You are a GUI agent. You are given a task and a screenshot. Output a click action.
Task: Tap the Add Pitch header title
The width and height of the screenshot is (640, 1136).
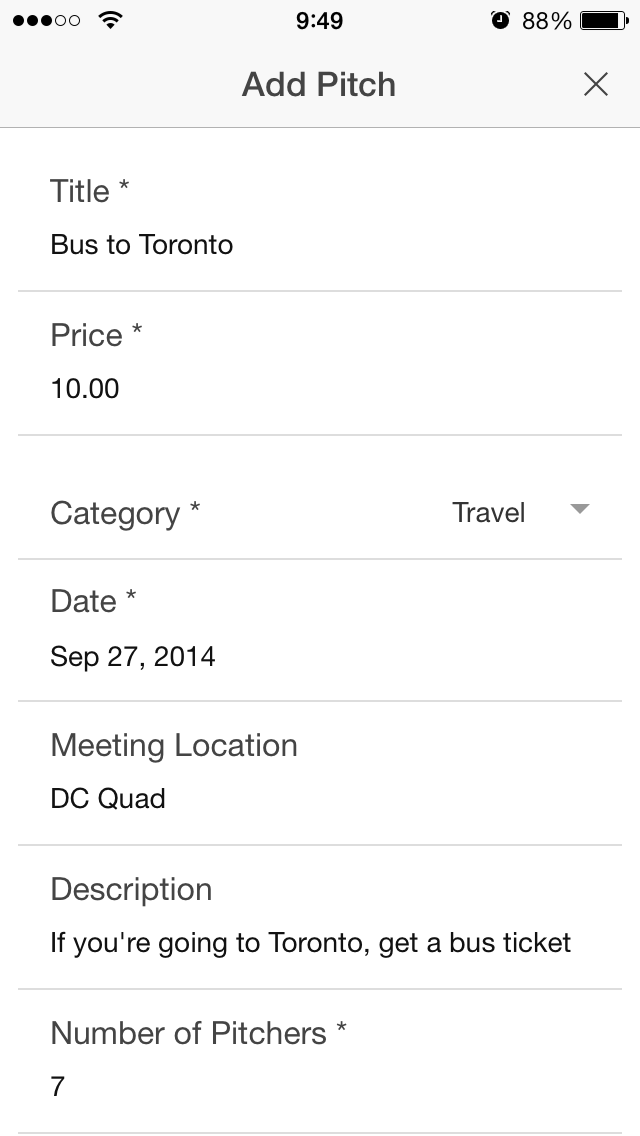click(x=319, y=84)
